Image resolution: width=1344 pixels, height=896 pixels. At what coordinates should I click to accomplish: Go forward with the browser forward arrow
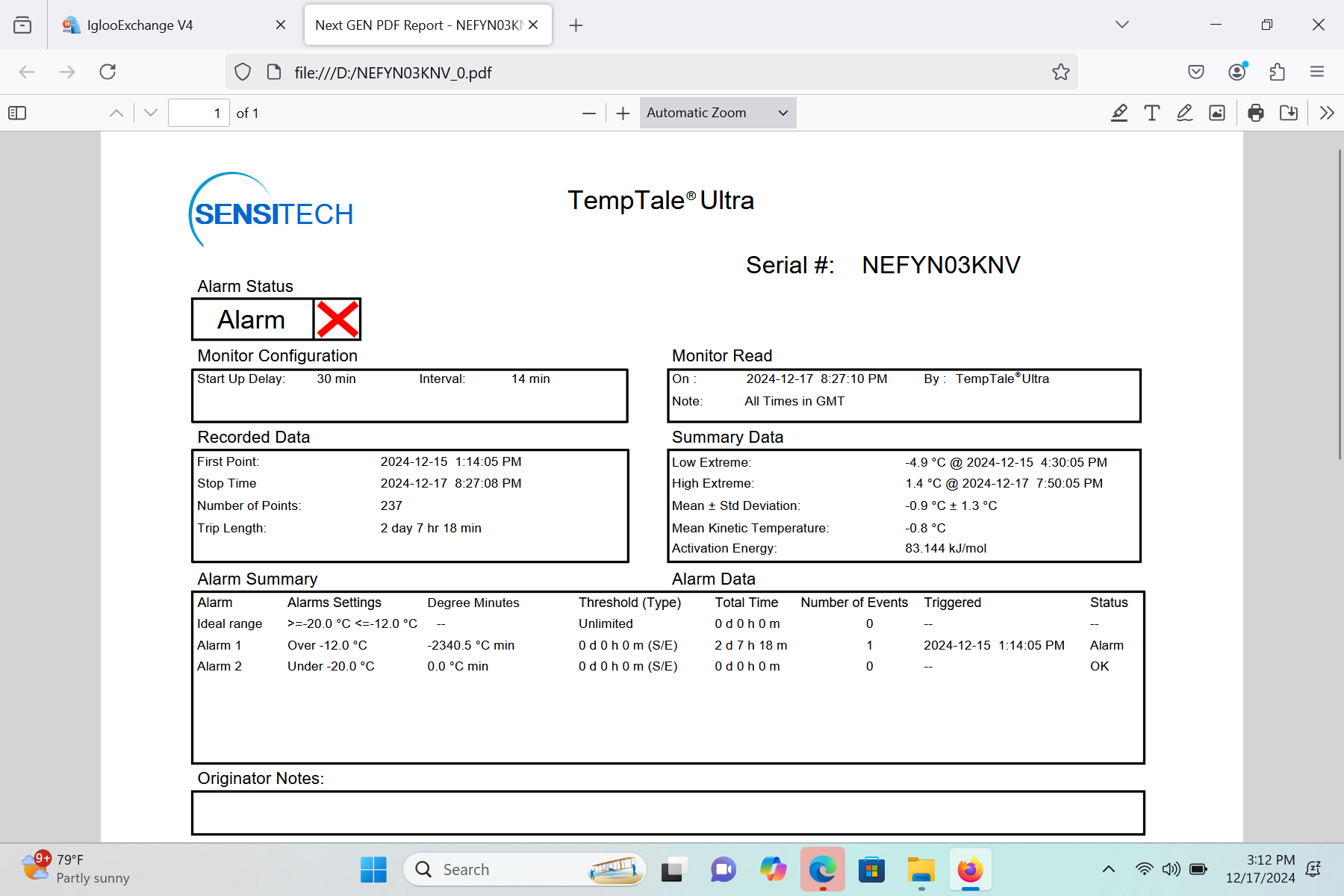click(67, 72)
